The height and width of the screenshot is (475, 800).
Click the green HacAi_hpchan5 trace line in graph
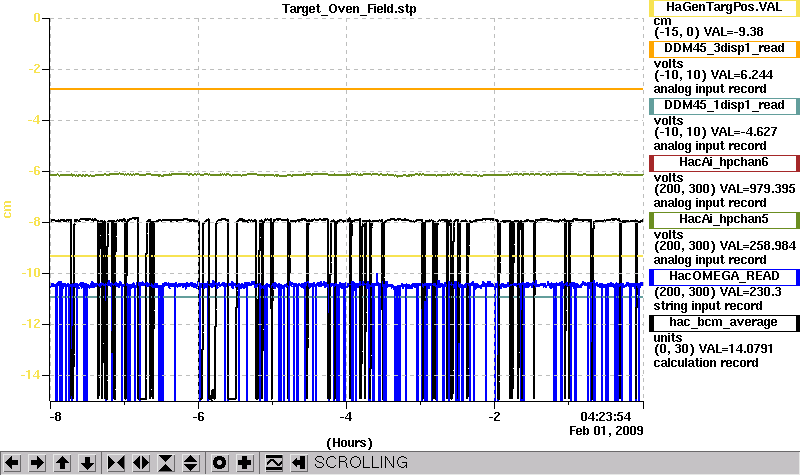pos(347,175)
